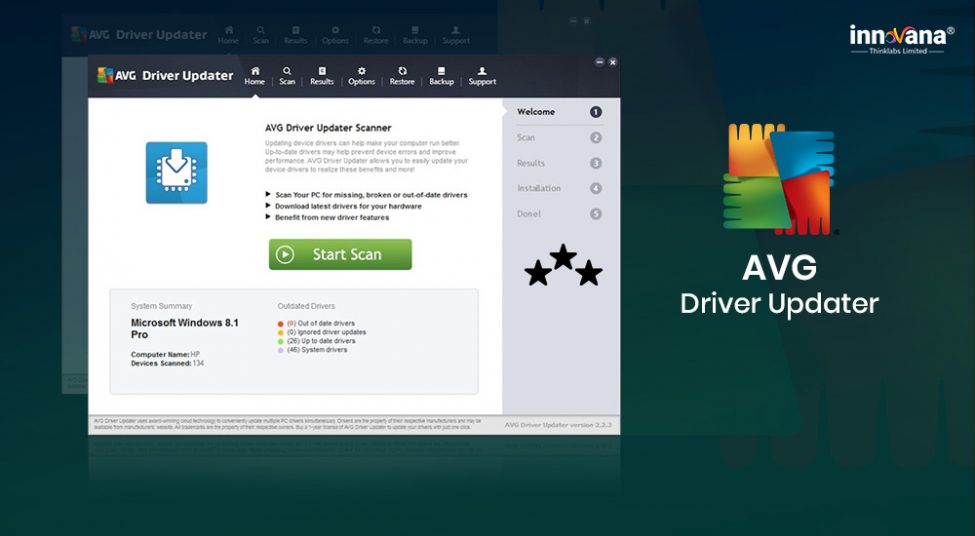Viewport: 975px width, 536px height.
Task: Click 'AVG Driver Updater Scanner' heading
Action: tap(328, 128)
